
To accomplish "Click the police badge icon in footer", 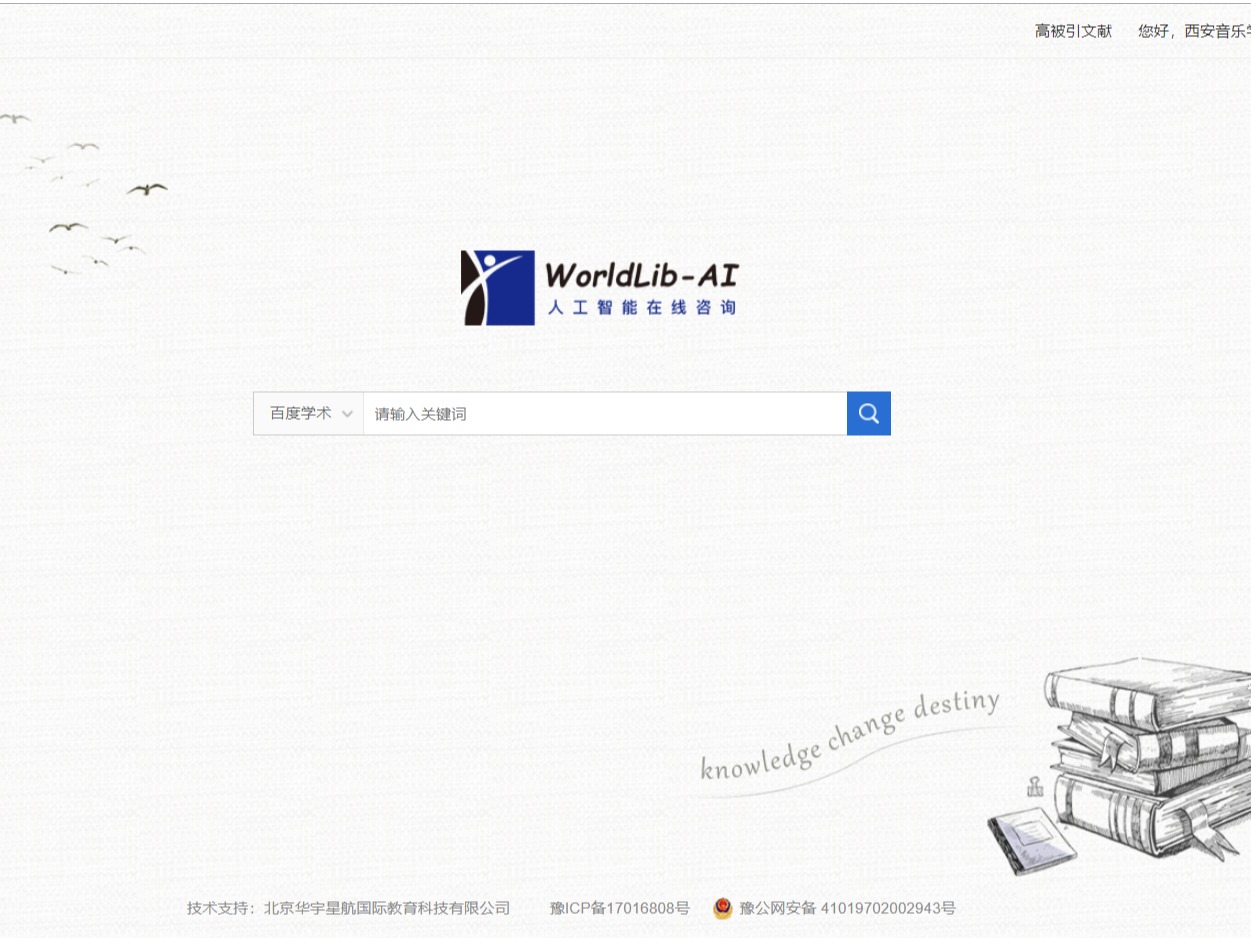I will [x=723, y=908].
